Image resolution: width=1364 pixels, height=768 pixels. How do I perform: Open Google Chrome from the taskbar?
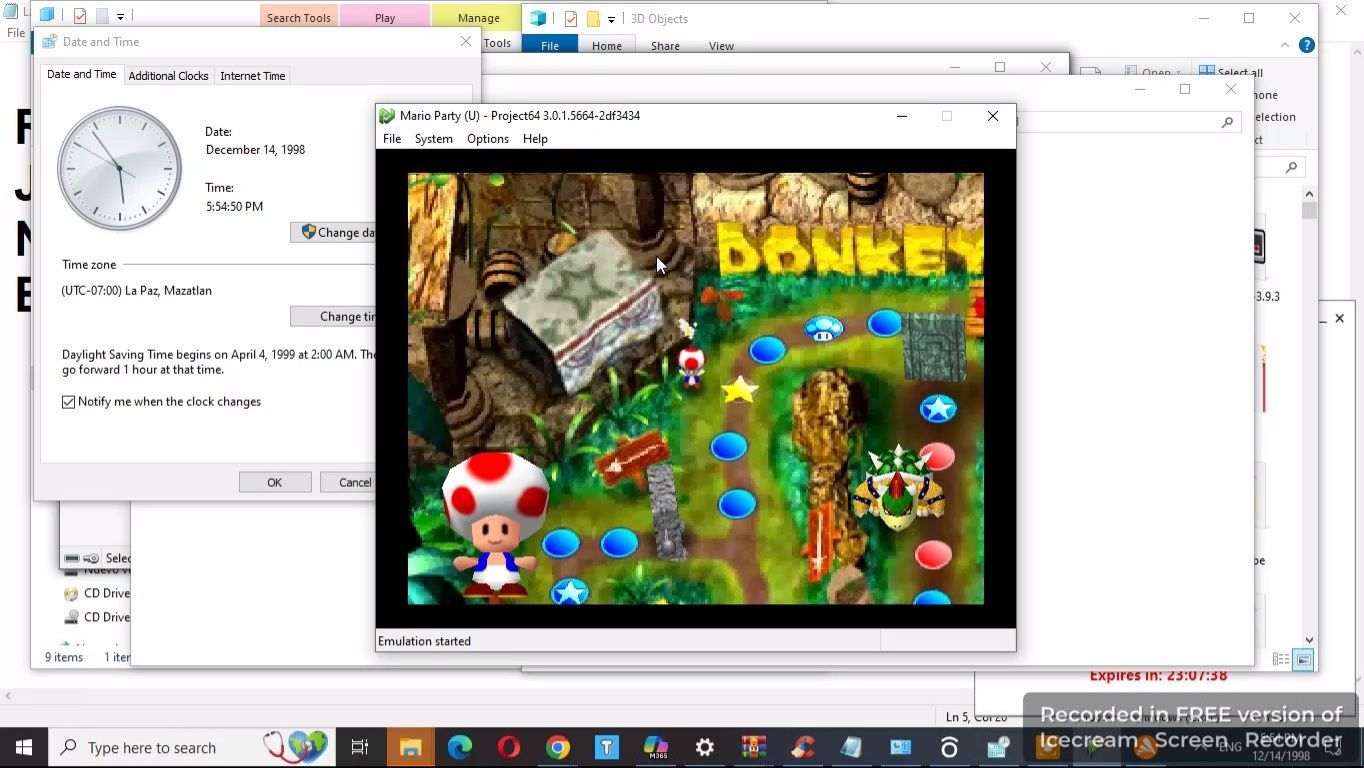(558, 747)
